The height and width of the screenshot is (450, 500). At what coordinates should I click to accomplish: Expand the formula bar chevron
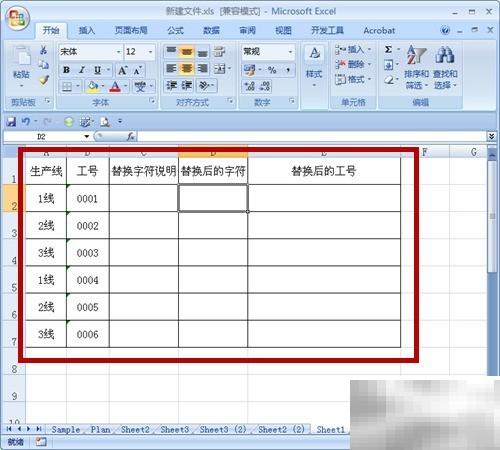tap(491, 136)
